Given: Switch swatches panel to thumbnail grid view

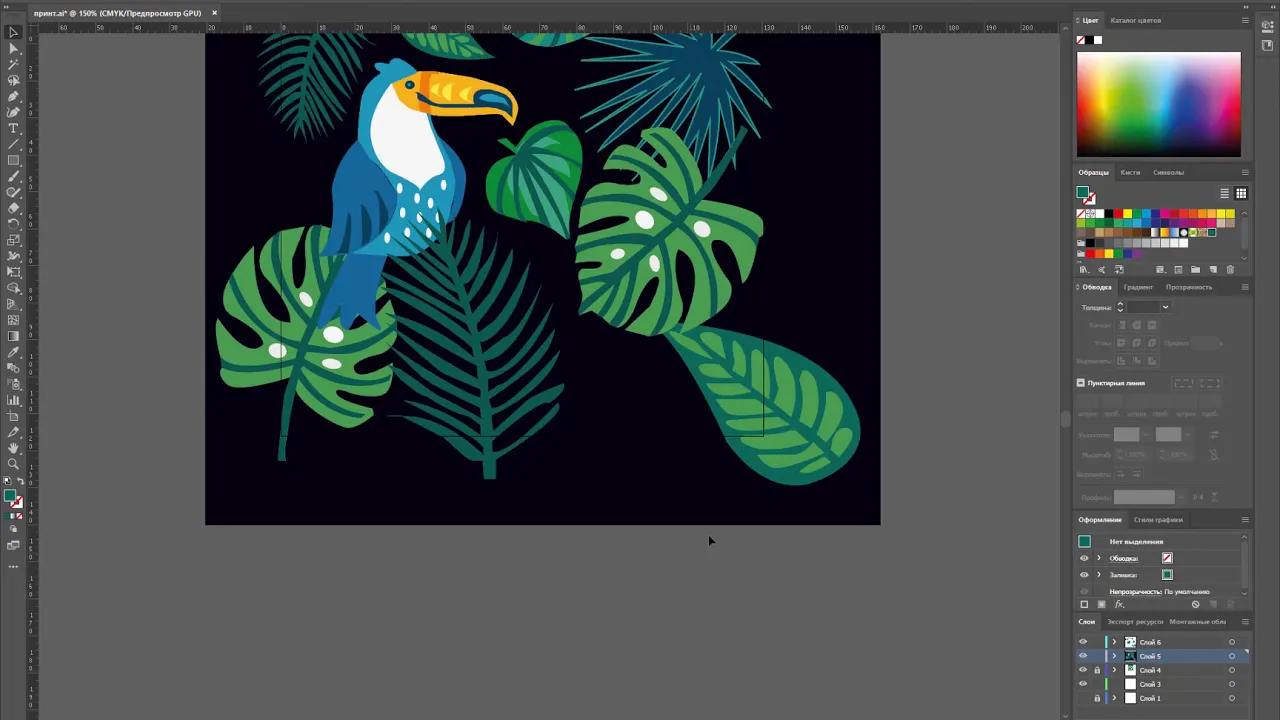Looking at the screenshot, I should pos(1241,194).
